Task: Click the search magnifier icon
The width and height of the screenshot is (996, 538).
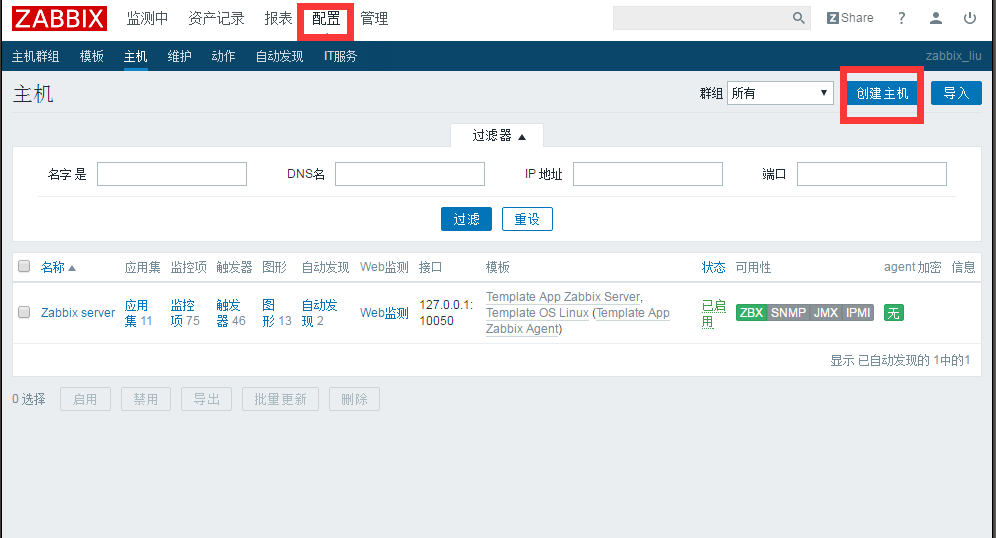Action: pyautogui.click(x=798, y=18)
